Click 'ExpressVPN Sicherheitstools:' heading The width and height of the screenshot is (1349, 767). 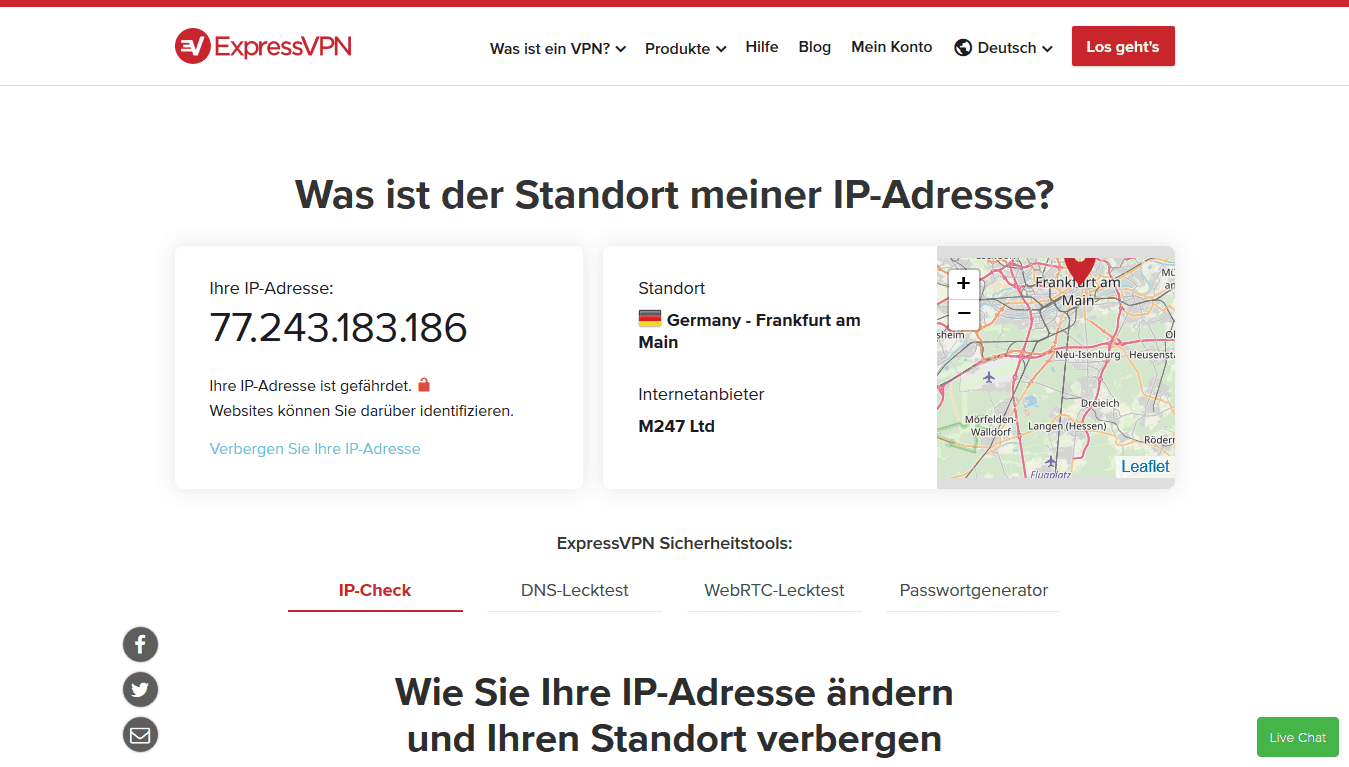point(675,544)
